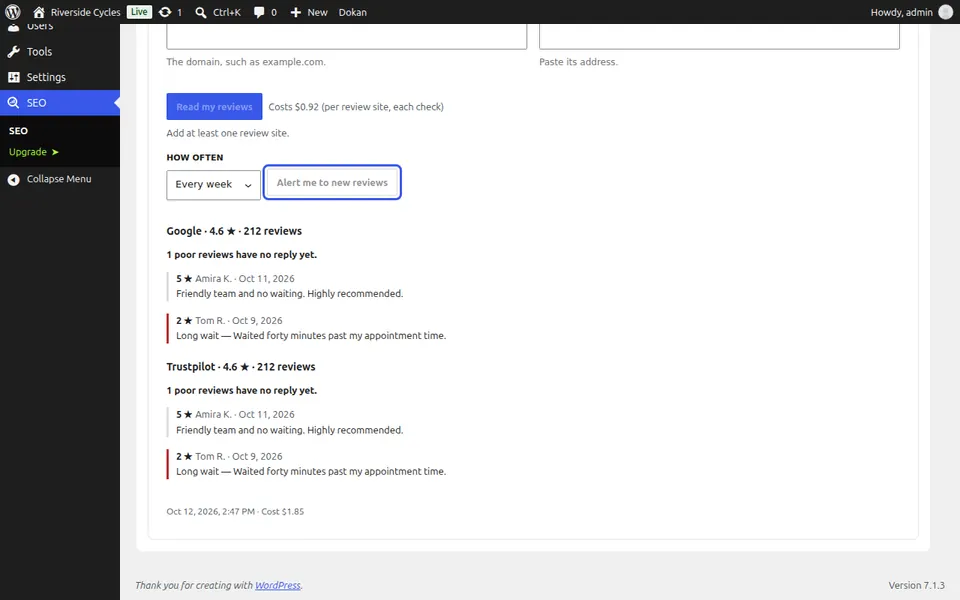Click the Version 7.1.3 footer text
The width and height of the screenshot is (960, 600).
[917, 585]
